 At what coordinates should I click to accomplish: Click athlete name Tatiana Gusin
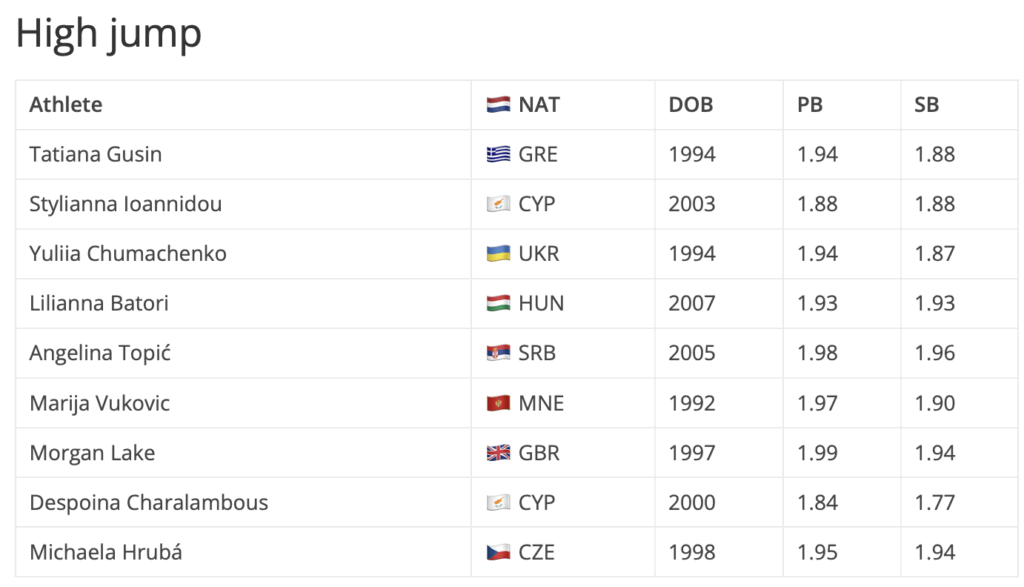96,155
